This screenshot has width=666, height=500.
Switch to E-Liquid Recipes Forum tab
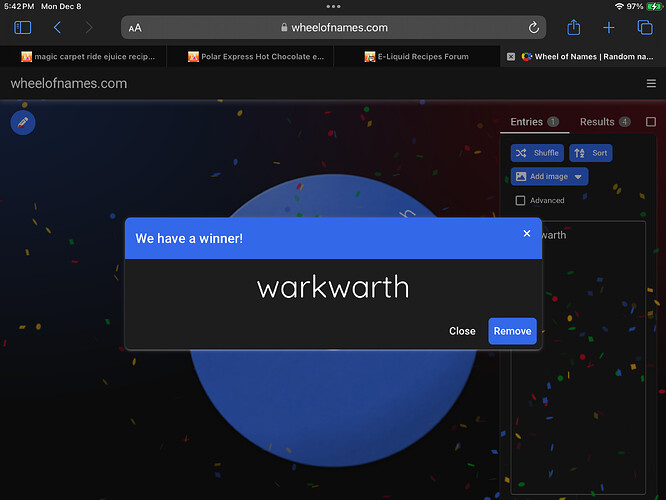415,57
